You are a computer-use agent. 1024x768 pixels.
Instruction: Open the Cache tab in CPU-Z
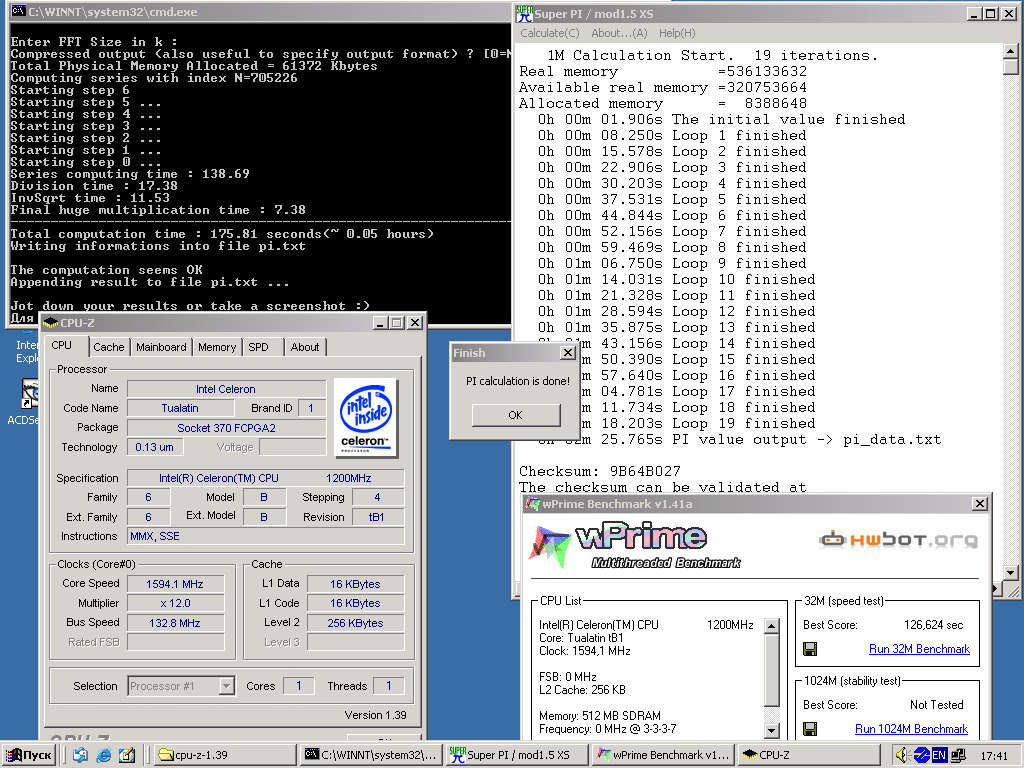tap(108, 347)
